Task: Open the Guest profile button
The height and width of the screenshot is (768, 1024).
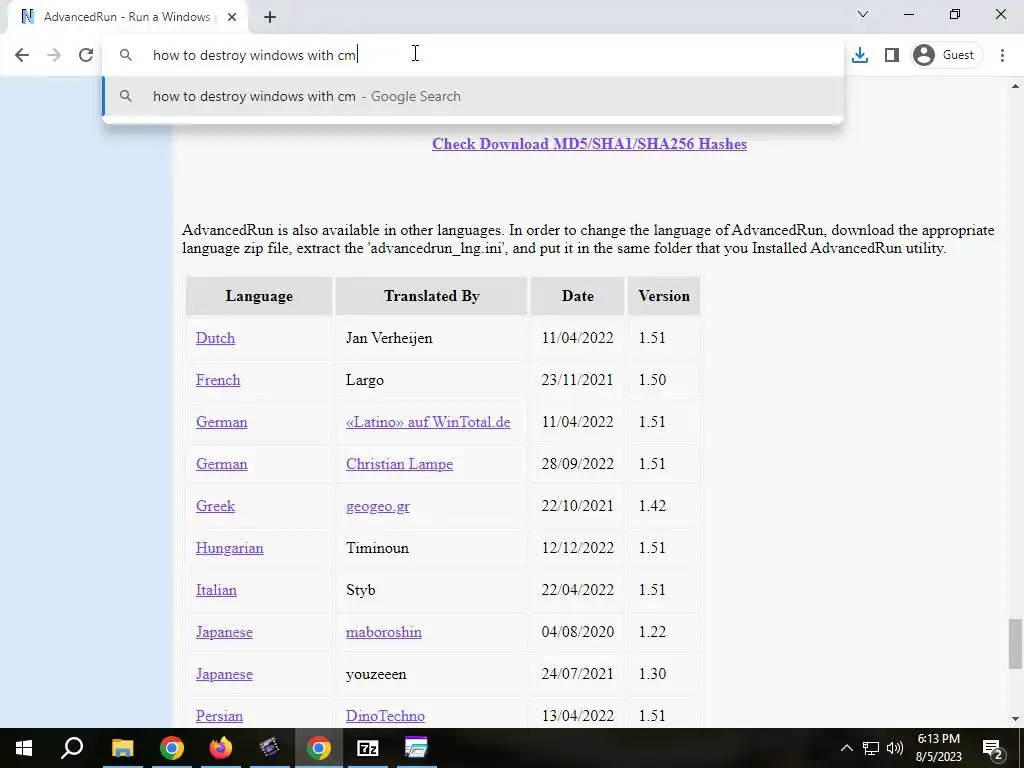Action: point(946,55)
